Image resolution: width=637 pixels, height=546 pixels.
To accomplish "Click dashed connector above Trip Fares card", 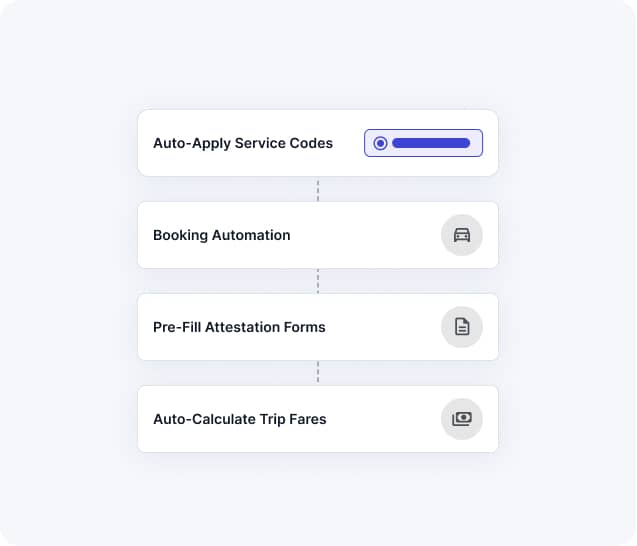I will [x=318, y=373].
